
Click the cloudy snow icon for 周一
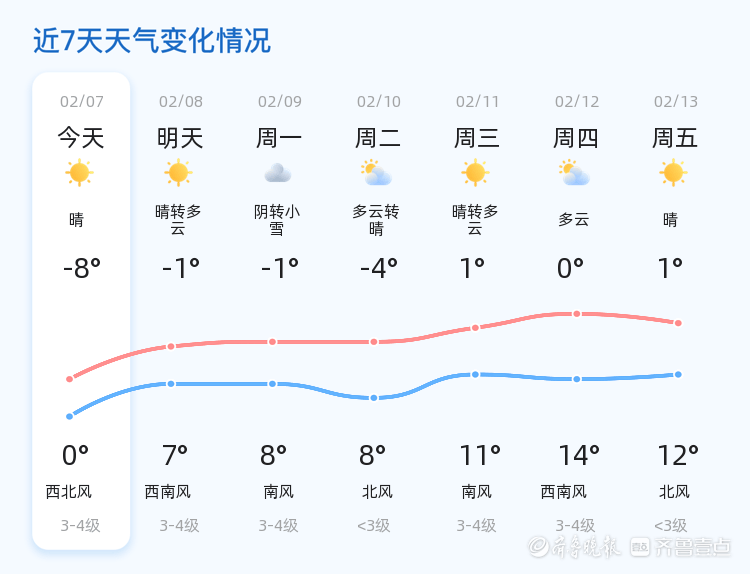pyautogui.click(x=278, y=173)
